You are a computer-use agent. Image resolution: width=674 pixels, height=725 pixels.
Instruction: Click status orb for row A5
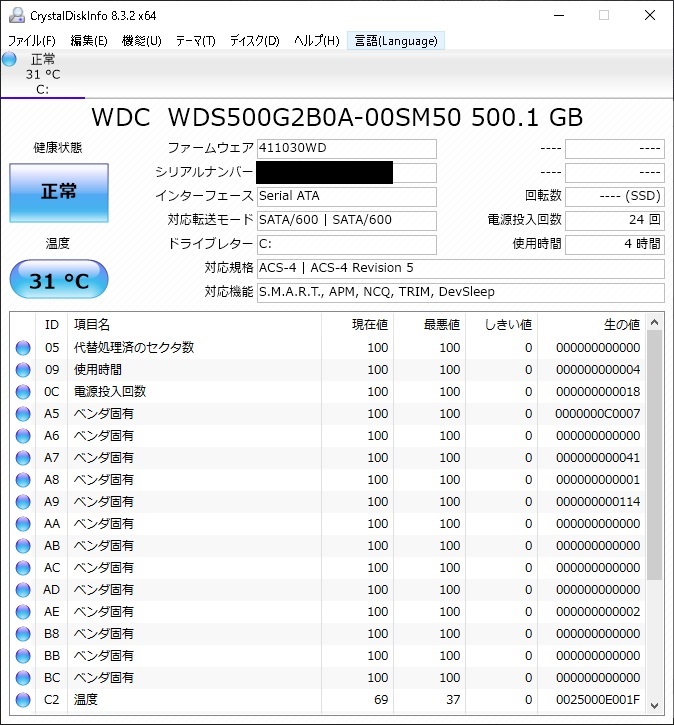tap(23, 414)
